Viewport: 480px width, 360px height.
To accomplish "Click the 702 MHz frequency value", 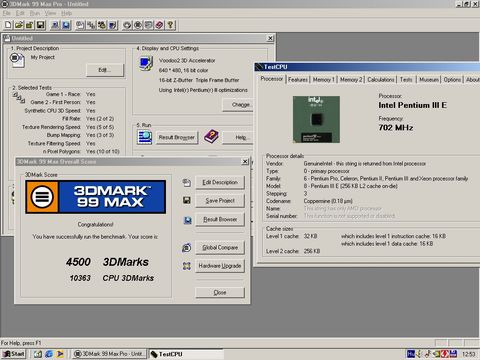I will tap(396, 128).
